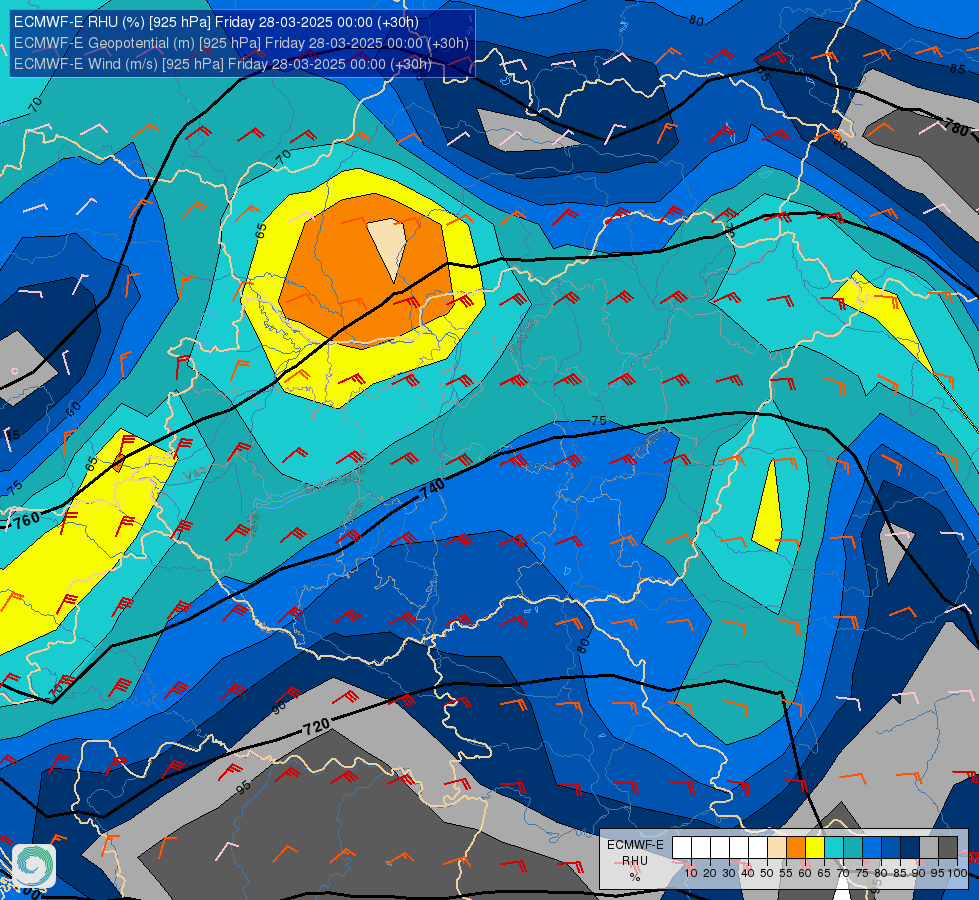Select the ECMWF-E Wind (m/s) title line

(x=223, y=64)
